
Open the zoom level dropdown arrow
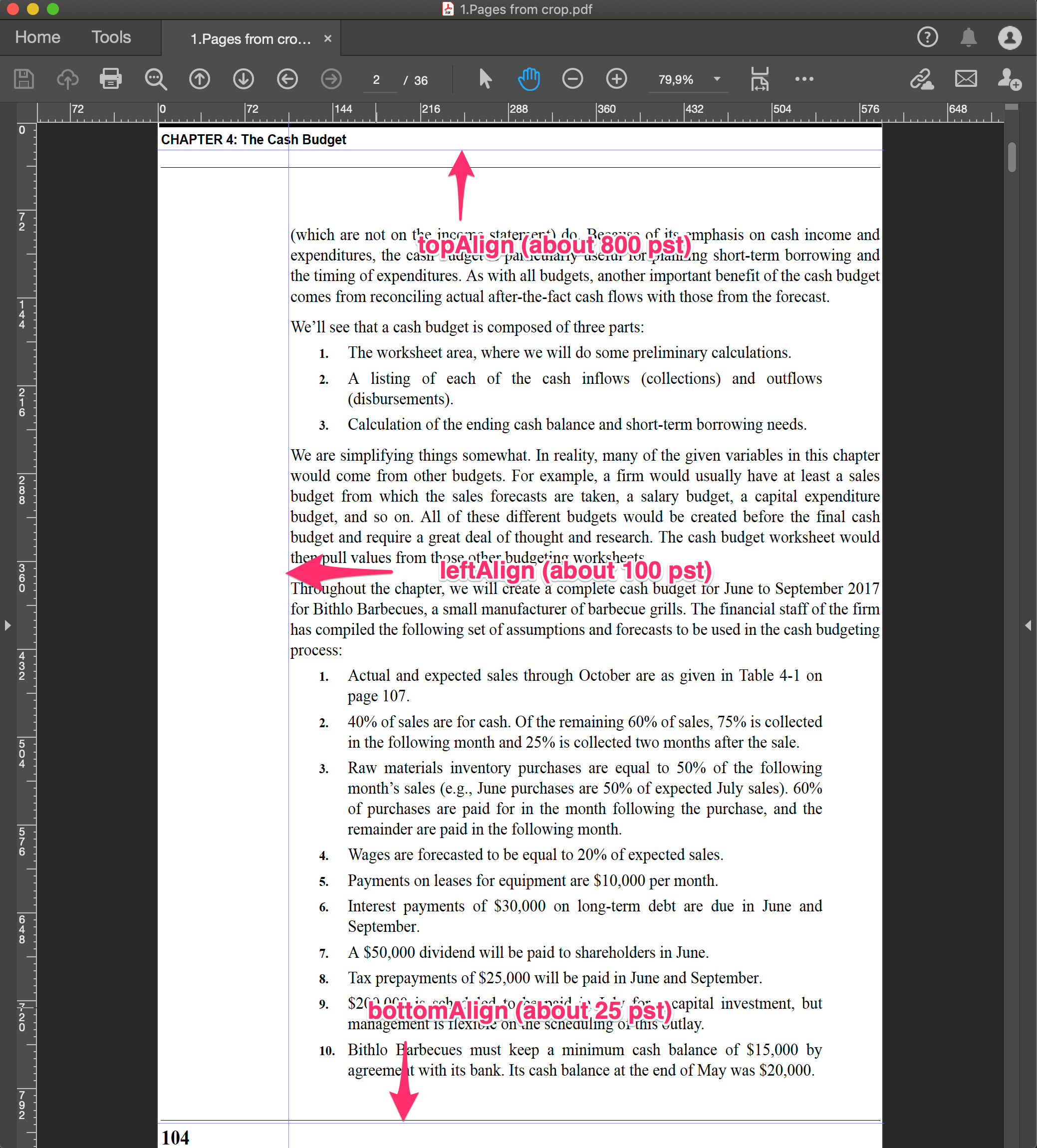(717, 79)
